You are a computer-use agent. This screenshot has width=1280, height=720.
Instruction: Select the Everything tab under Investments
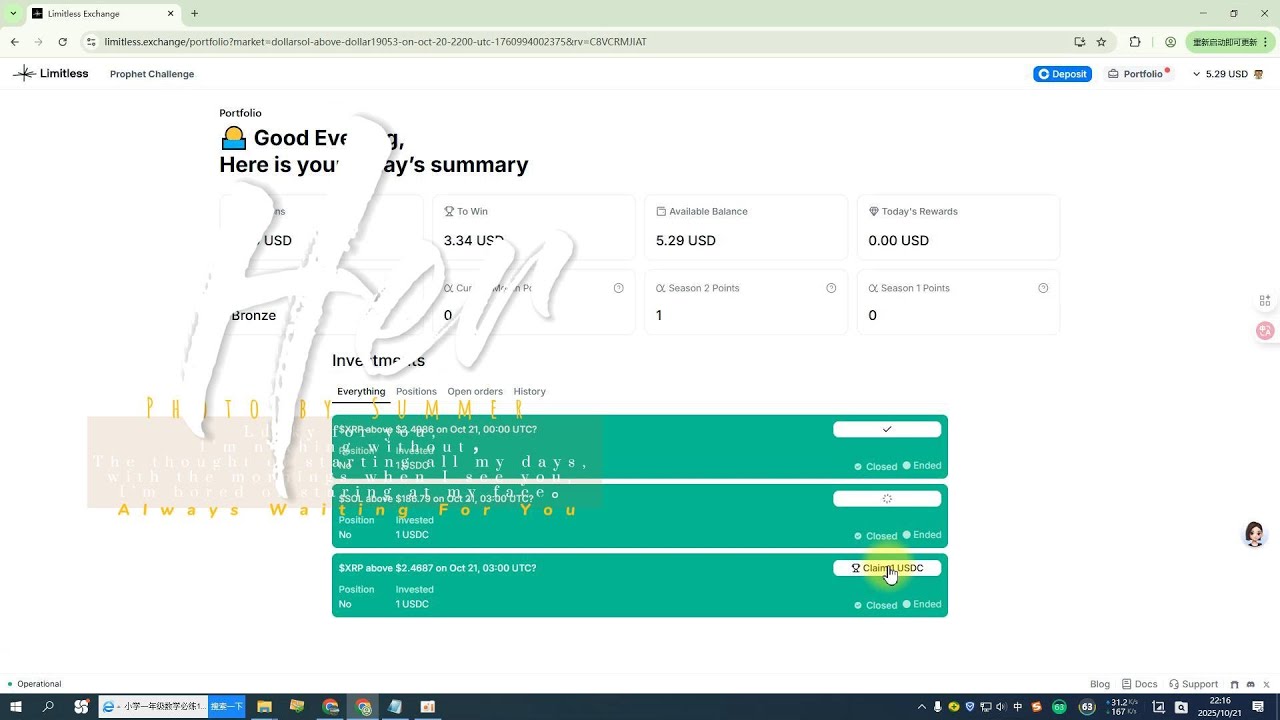point(361,391)
